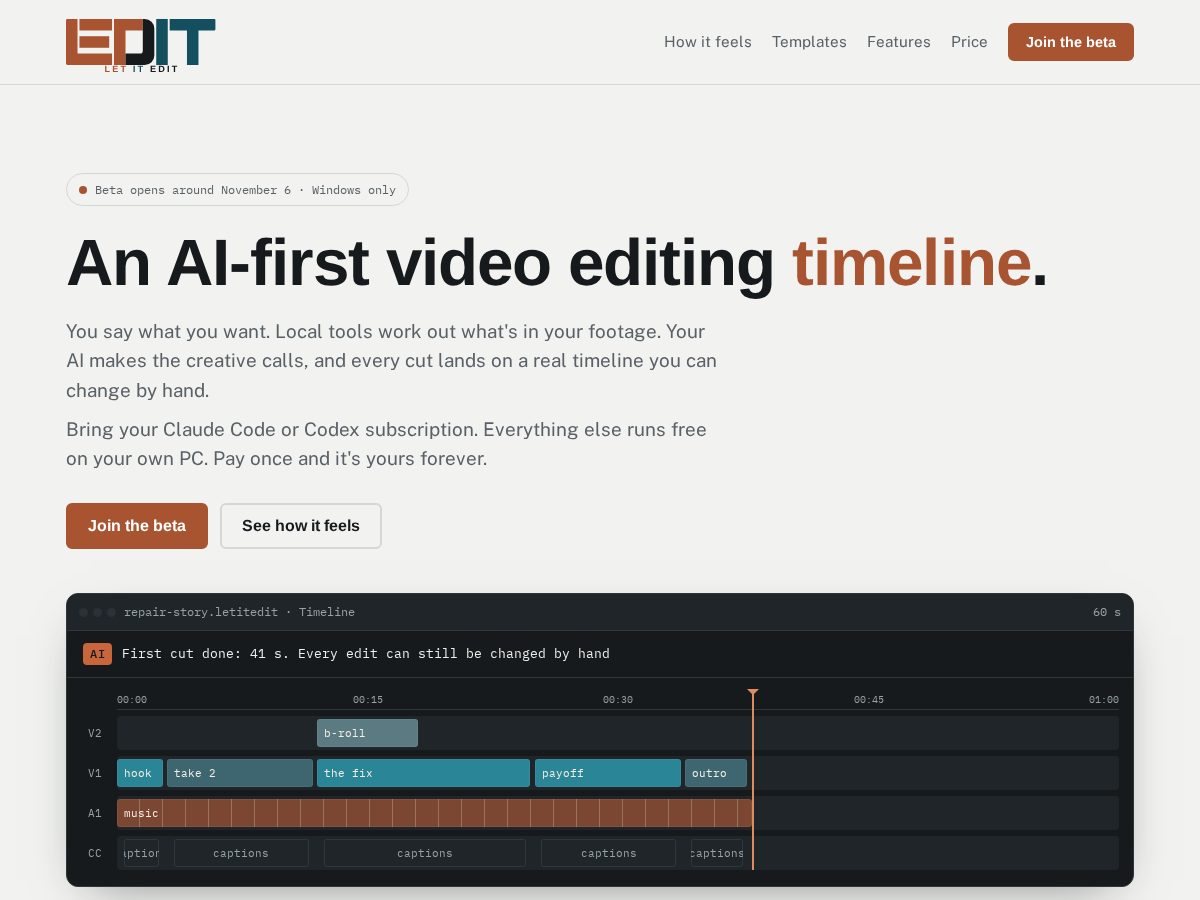Select captions block under outro
Screen dimensions: 1200x900
(x=717, y=853)
